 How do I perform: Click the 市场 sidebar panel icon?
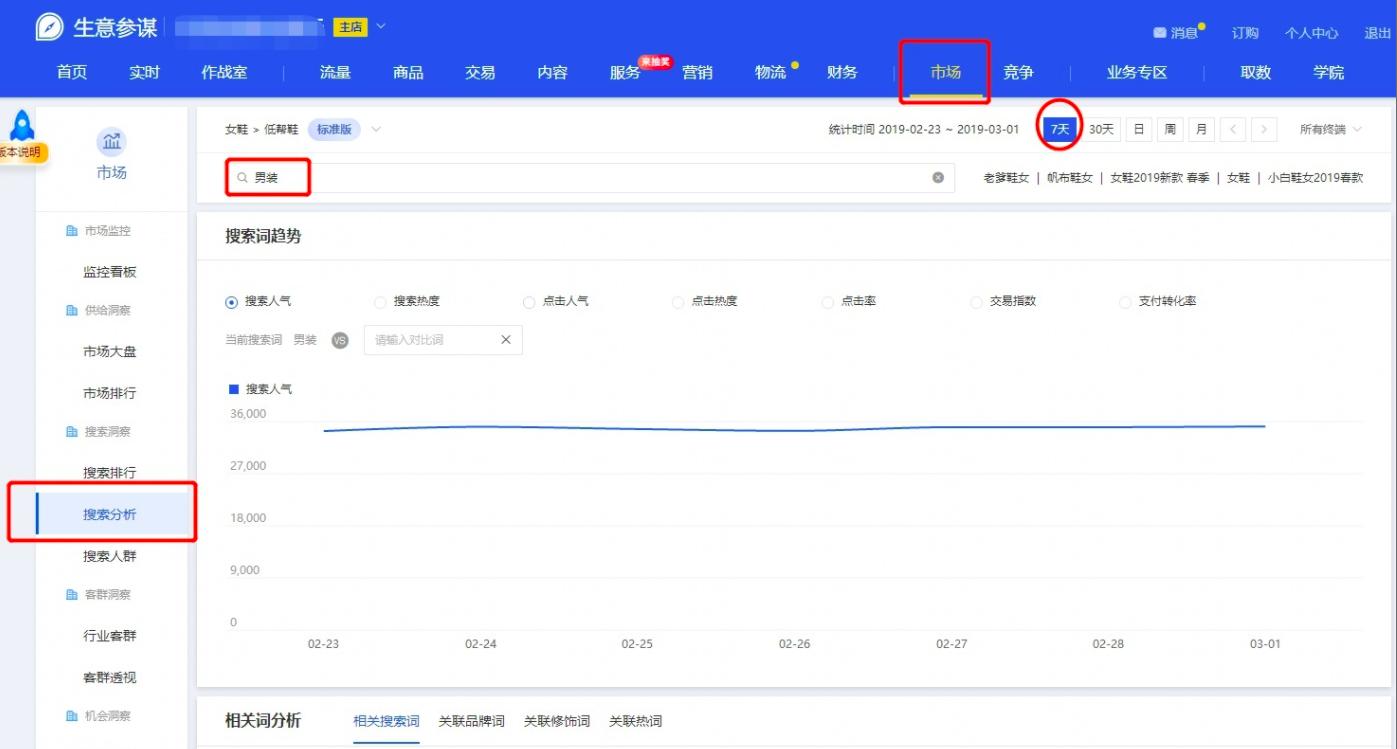(x=111, y=143)
